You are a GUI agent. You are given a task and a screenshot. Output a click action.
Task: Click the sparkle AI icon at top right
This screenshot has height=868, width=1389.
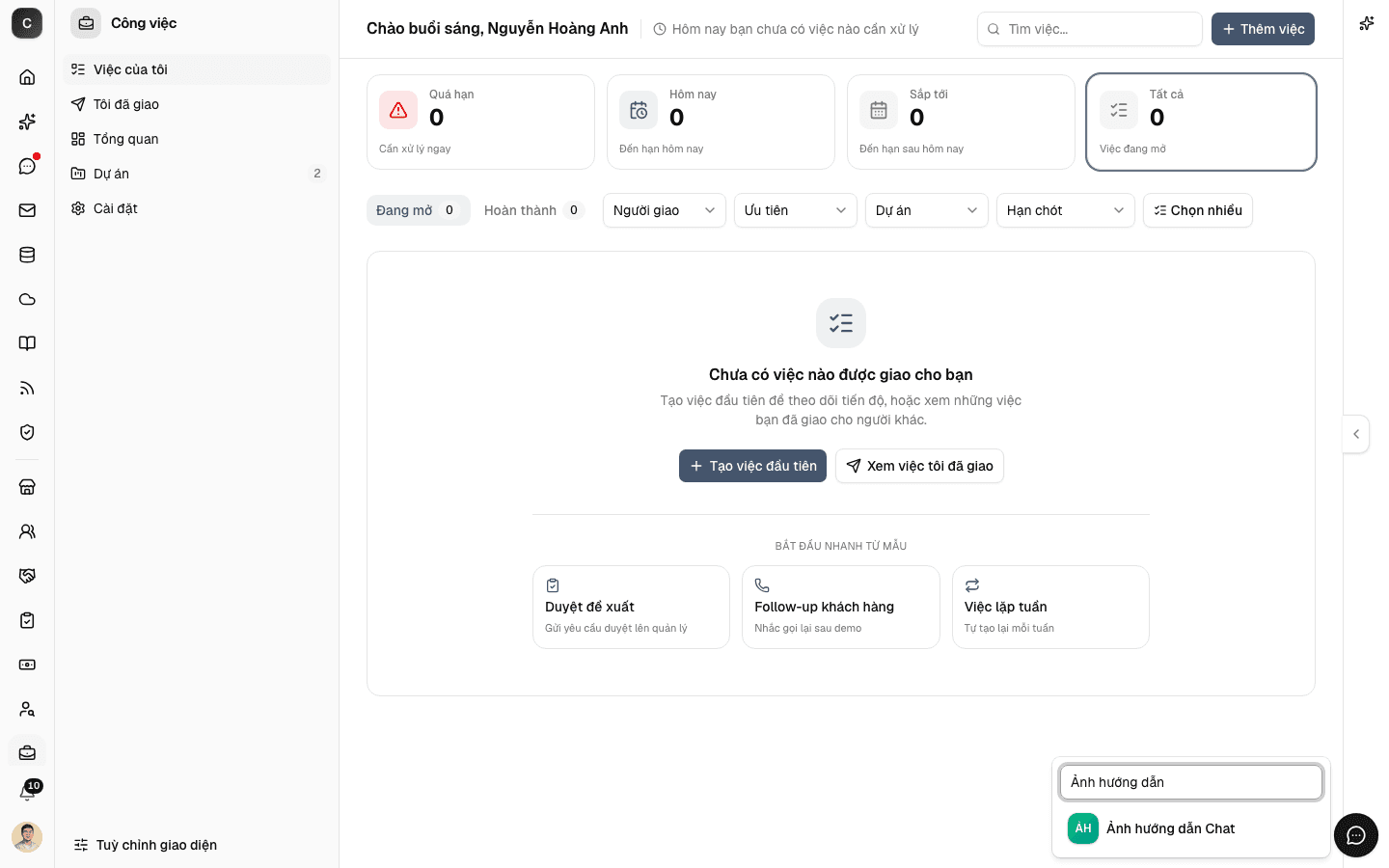coord(1367,23)
